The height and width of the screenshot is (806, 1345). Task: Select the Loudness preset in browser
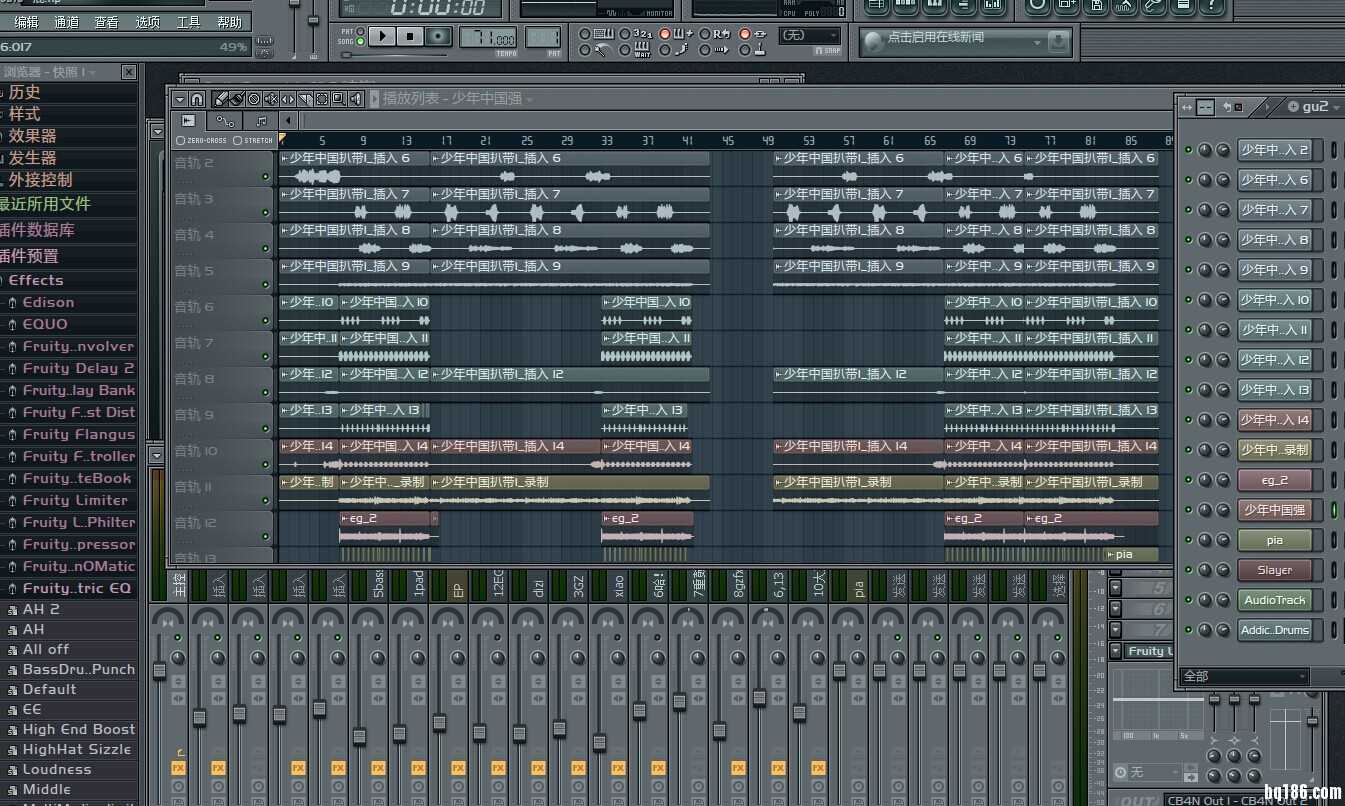click(x=56, y=769)
